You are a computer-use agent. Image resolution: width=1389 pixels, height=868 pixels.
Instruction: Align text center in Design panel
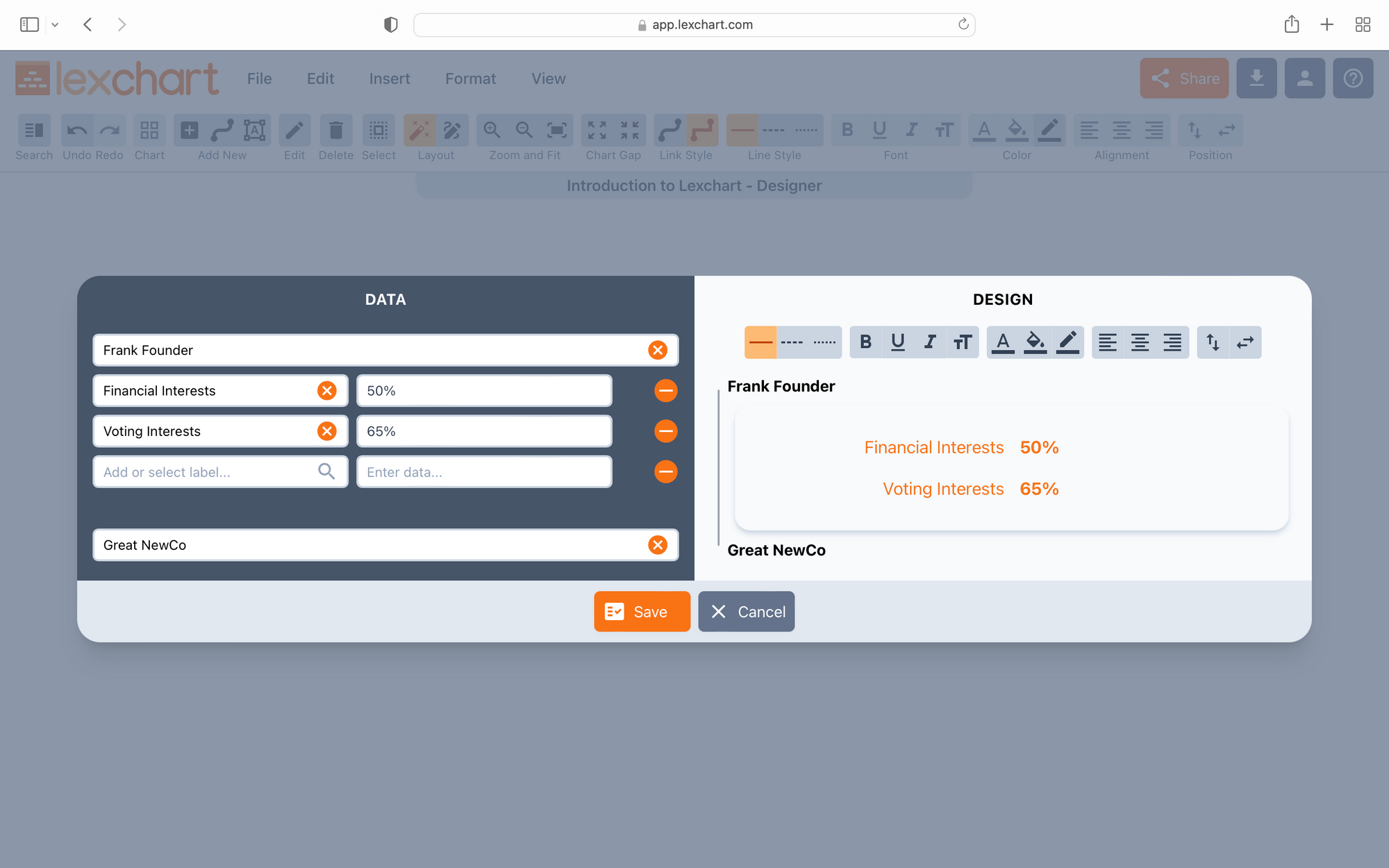(1140, 342)
